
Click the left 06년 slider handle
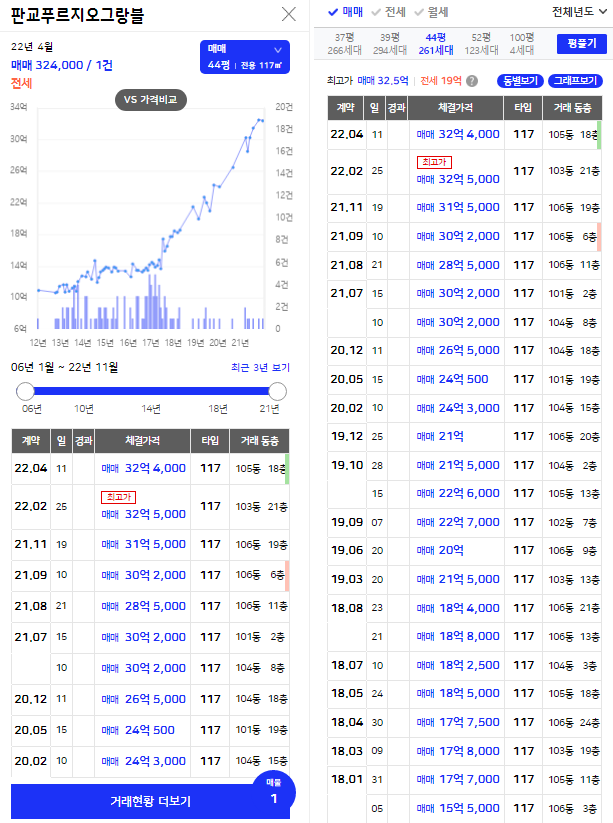25,391
